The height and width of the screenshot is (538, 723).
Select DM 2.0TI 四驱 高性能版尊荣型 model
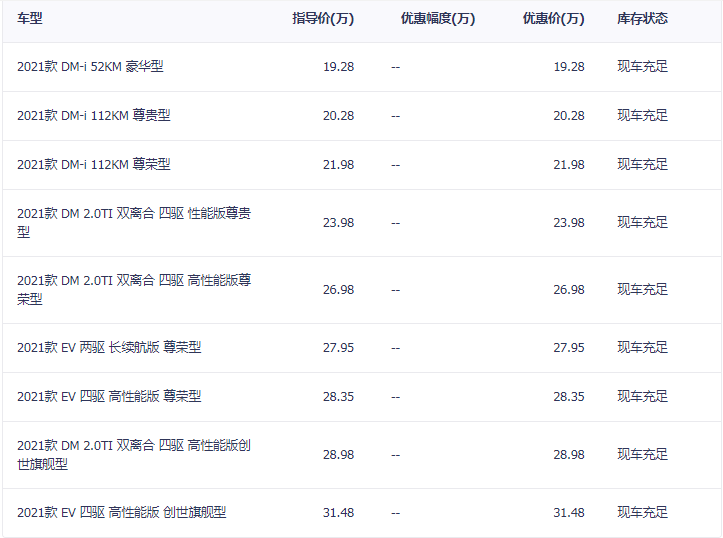(x=134, y=290)
